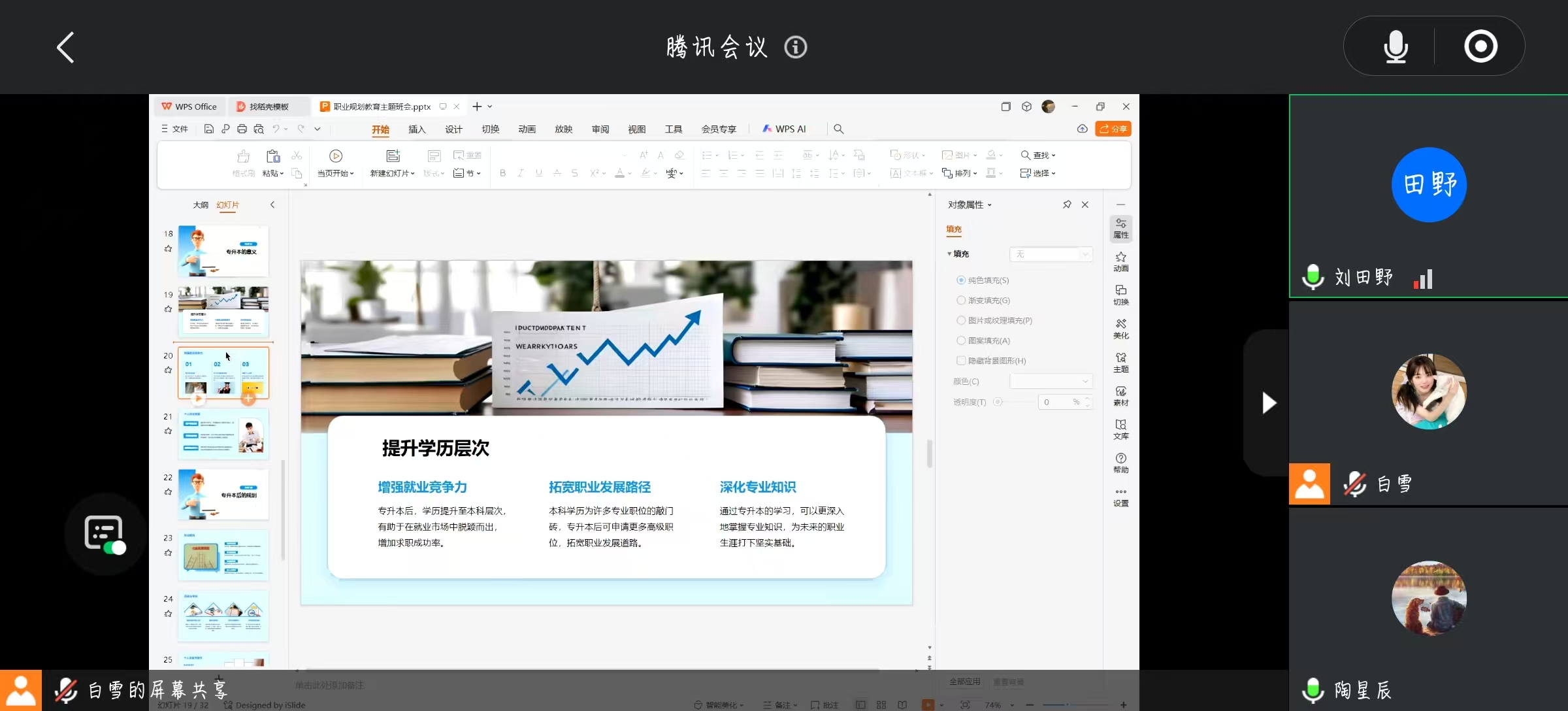Expand the 查找 dropdown
Screen dimensions: 1568x711
pos(1053,156)
